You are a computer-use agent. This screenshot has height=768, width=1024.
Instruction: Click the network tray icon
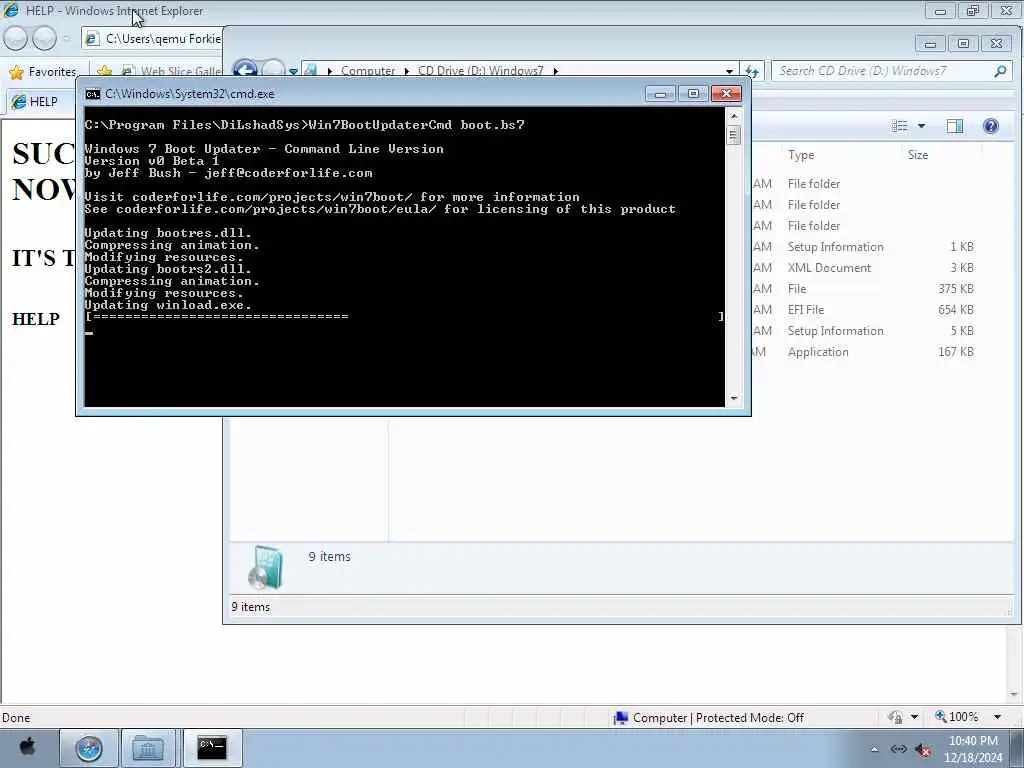899,749
